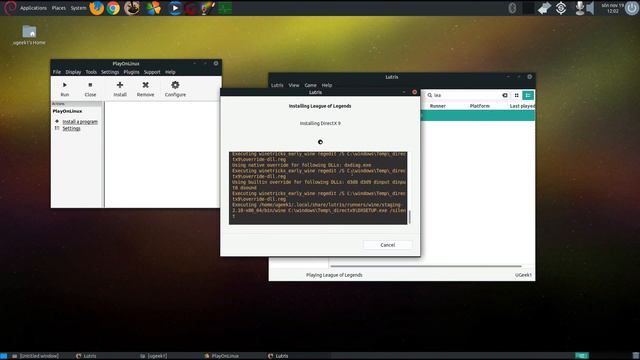
Task: Click the workspace switcher in bottom panel
Action: coord(582,356)
